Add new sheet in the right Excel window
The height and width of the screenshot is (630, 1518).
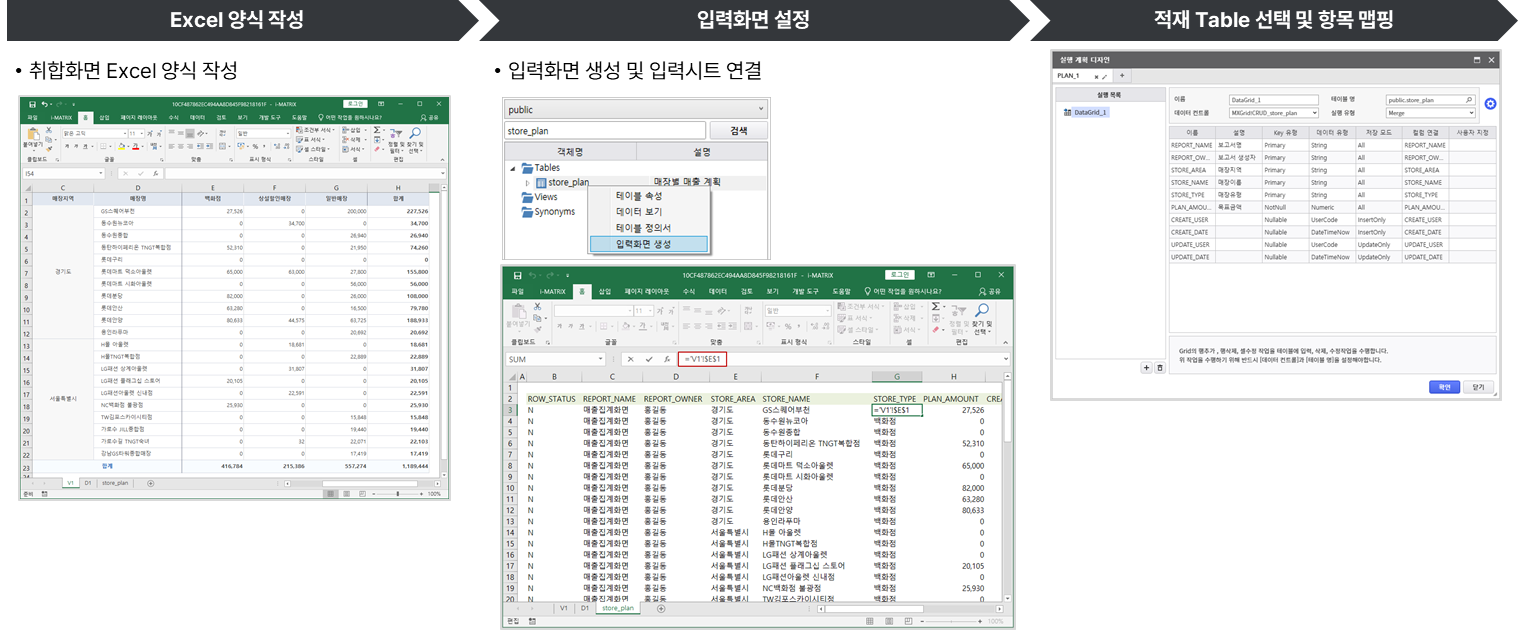pyautogui.click(x=660, y=608)
